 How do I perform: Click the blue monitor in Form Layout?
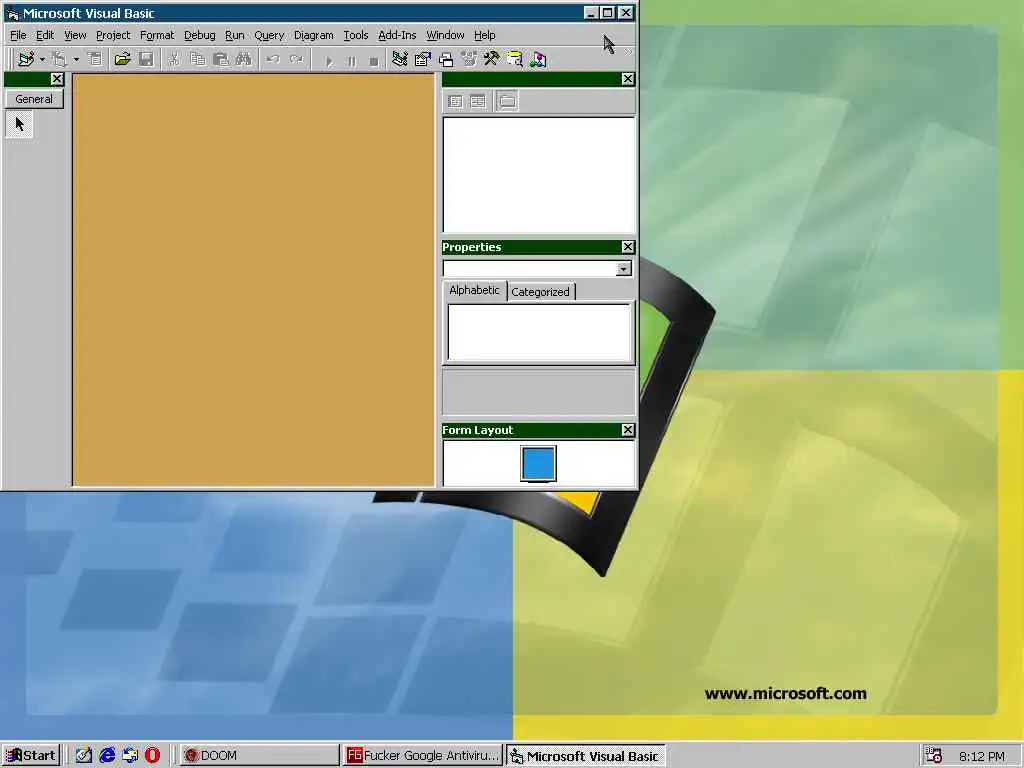539,464
